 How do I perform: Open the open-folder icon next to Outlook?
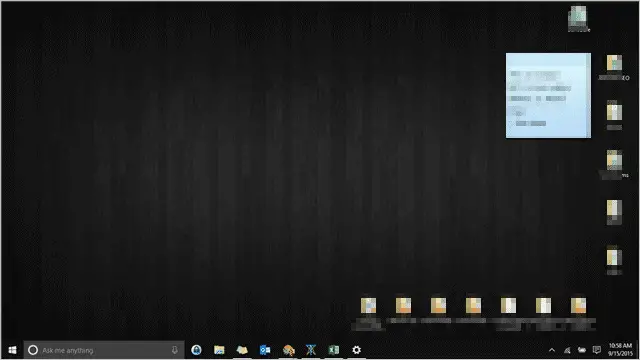coord(242,350)
